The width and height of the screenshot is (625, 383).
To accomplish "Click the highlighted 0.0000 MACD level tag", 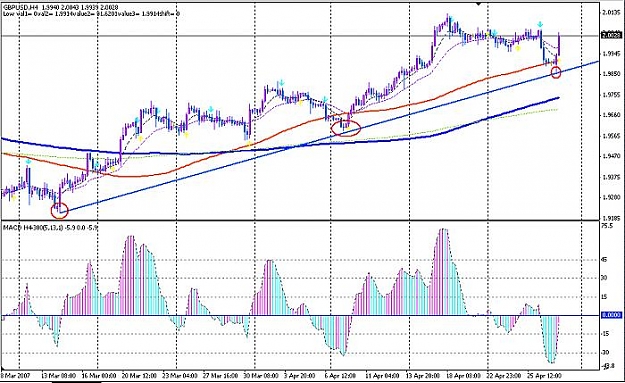I will [x=611, y=315].
